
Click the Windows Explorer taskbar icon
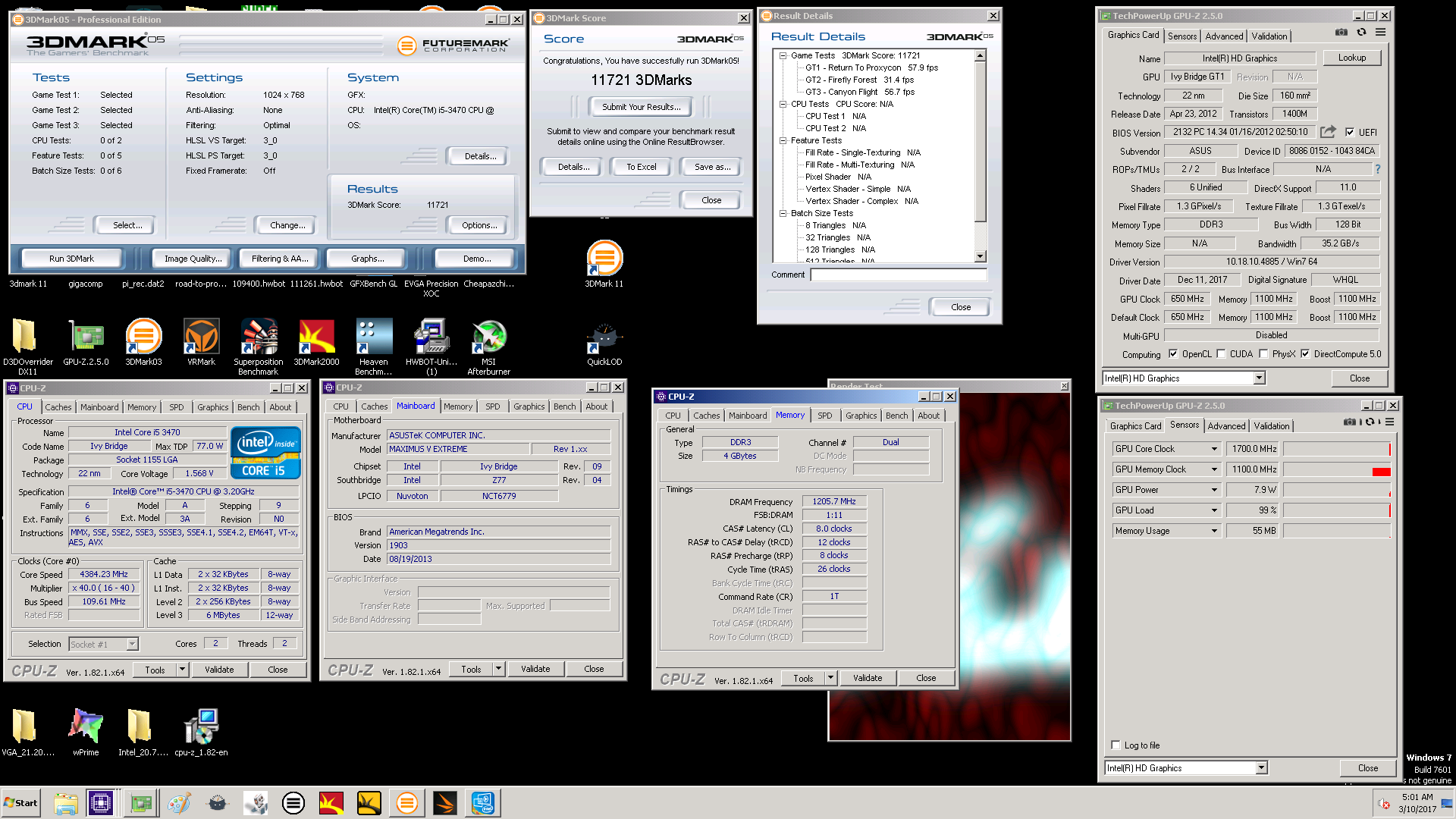point(66,803)
